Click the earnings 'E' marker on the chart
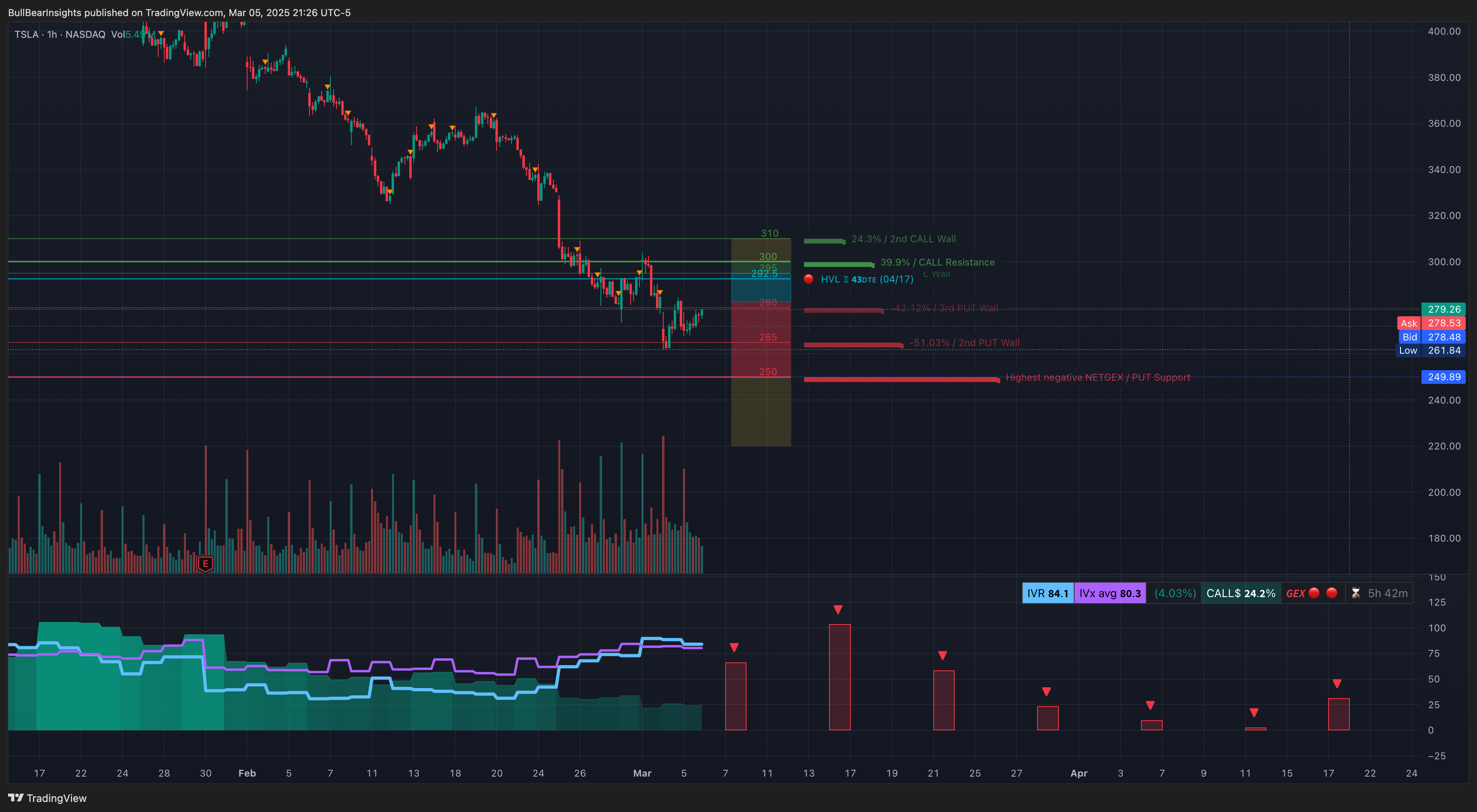This screenshot has width=1477, height=812. point(205,564)
